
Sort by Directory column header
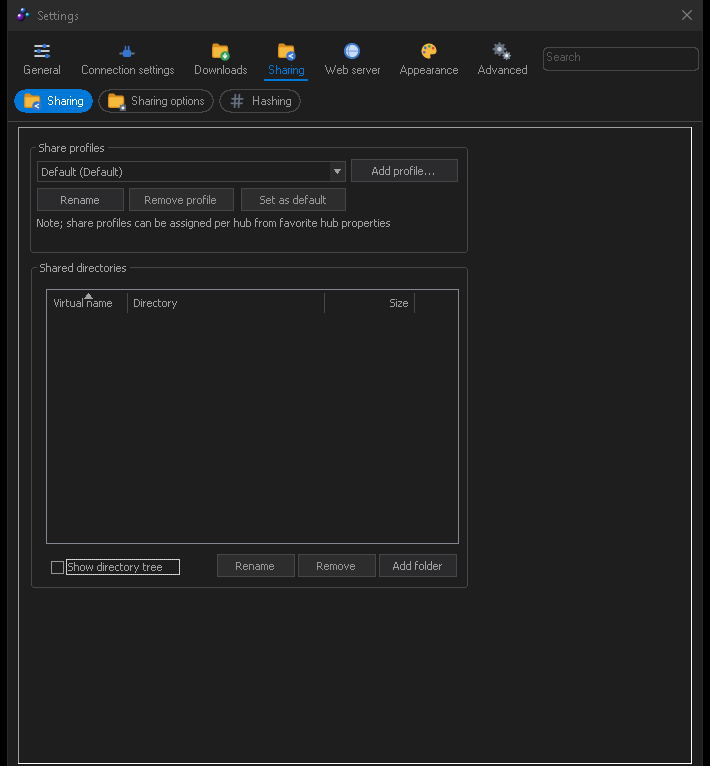[x=226, y=303]
